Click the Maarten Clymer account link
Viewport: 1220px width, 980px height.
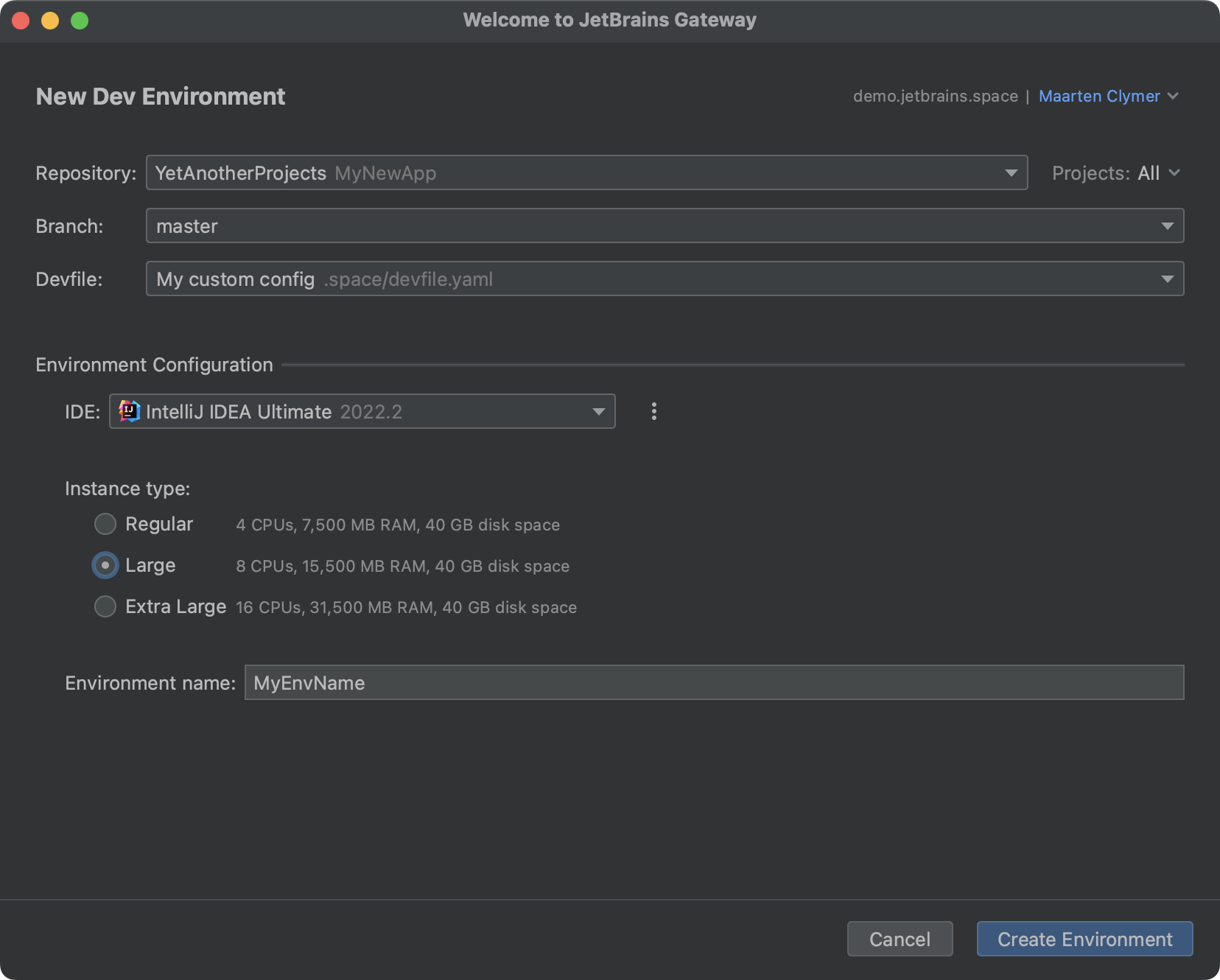[1098, 96]
